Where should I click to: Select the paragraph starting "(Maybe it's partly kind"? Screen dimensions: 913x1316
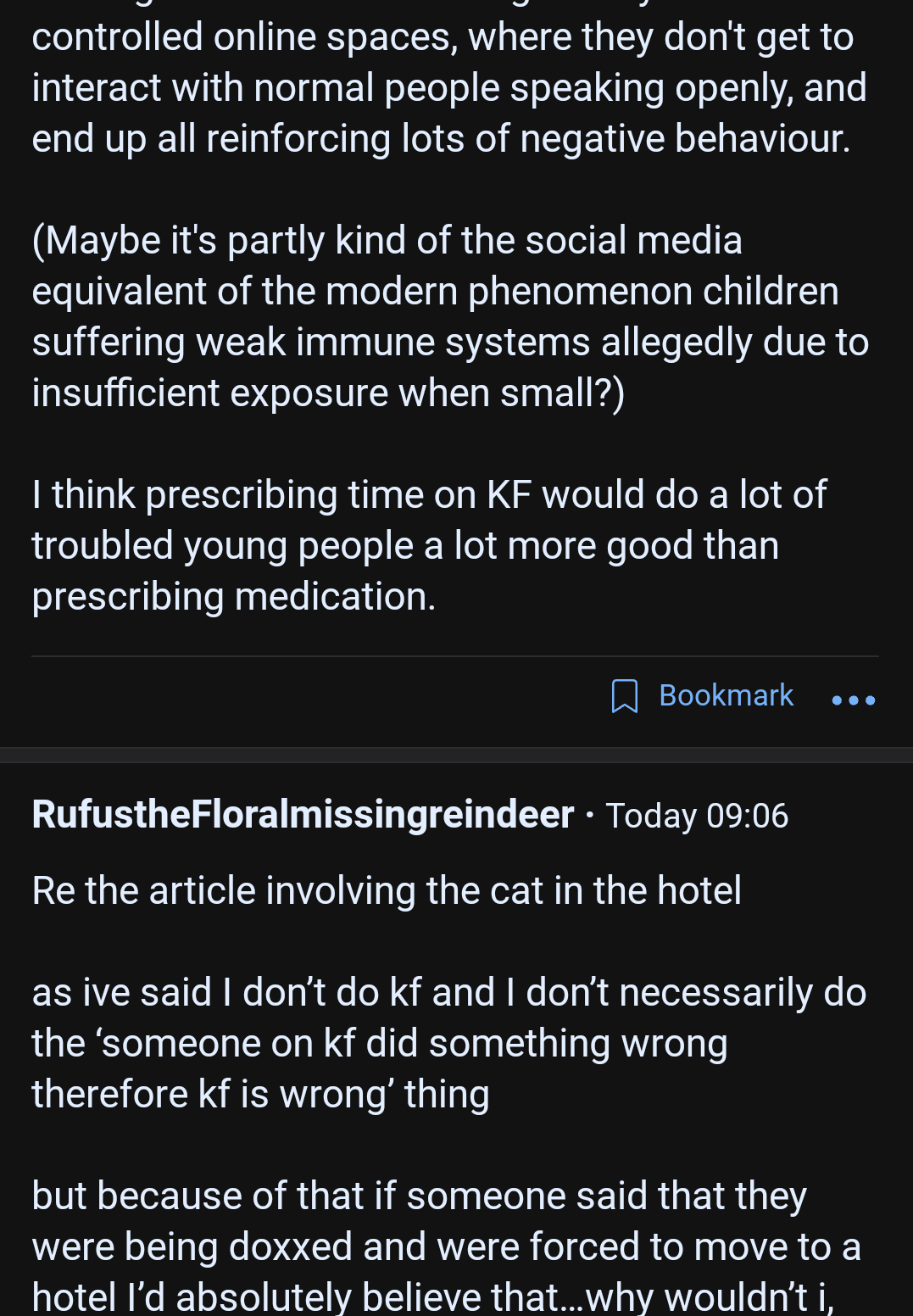(x=450, y=316)
